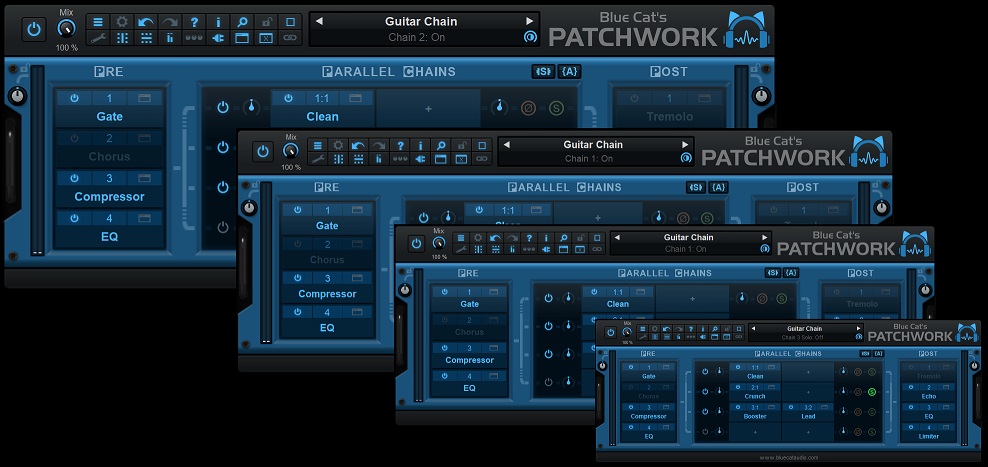Click the info 'i' icon in the largest window's toolbar

pyautogui.click(x=218, y=21)
